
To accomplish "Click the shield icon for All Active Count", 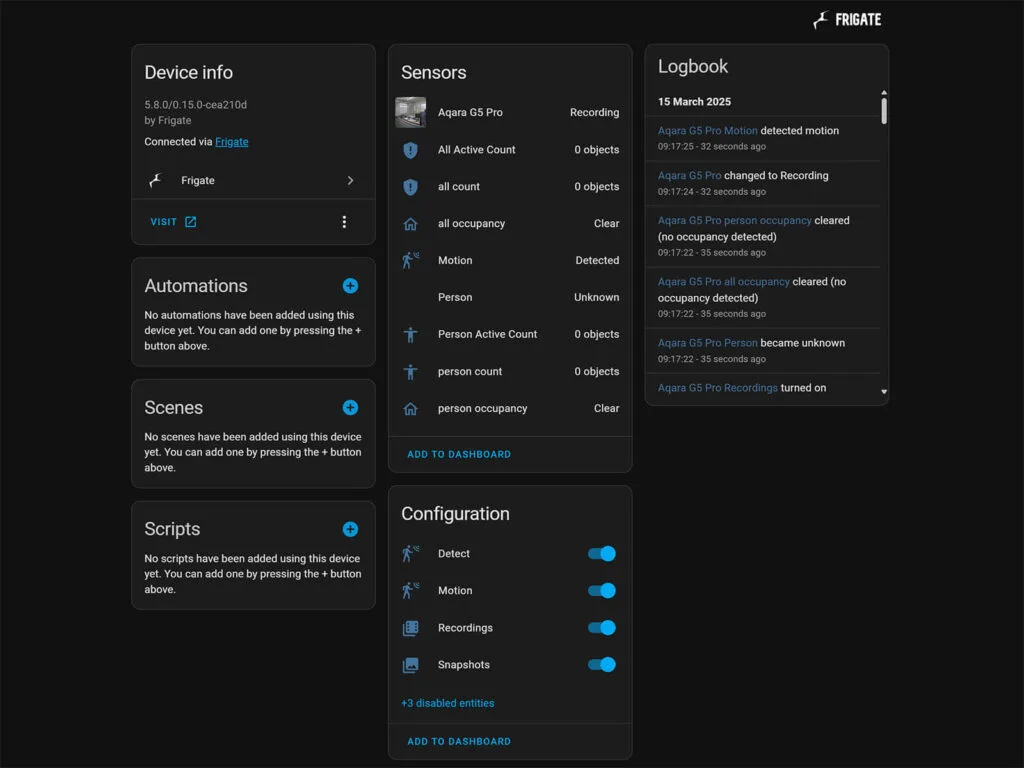I will [x=410, y=150].
